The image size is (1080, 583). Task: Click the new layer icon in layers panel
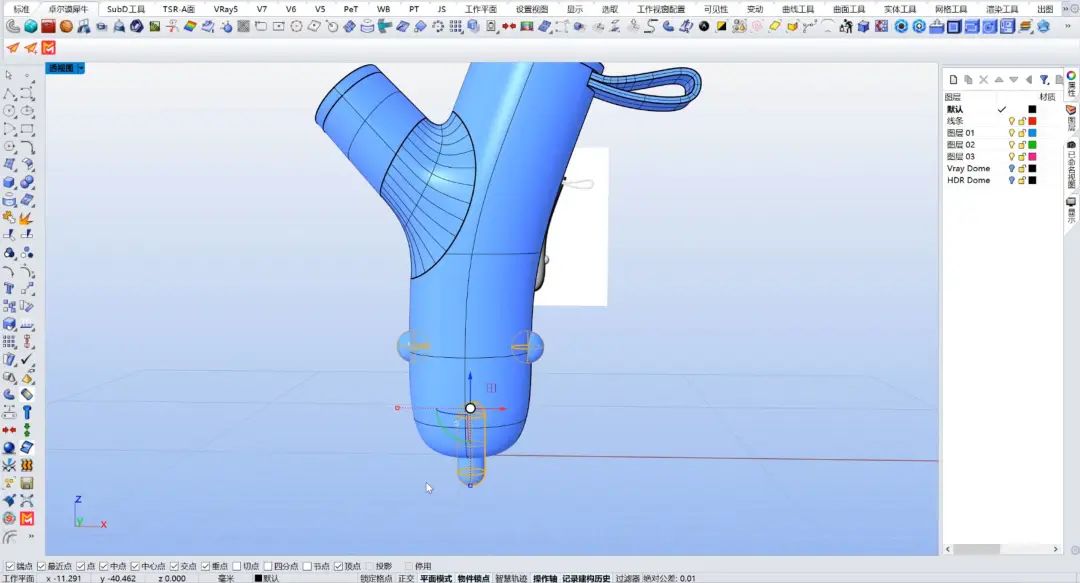coord(954,80)
